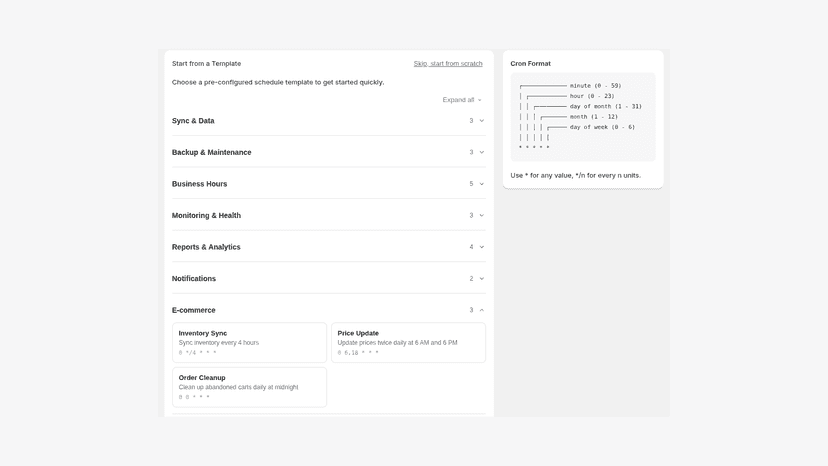The width and height of the screenshot is (828, 466).
Task: Click 'Choose a pre-configured schedule template' text
Action: 278,82
